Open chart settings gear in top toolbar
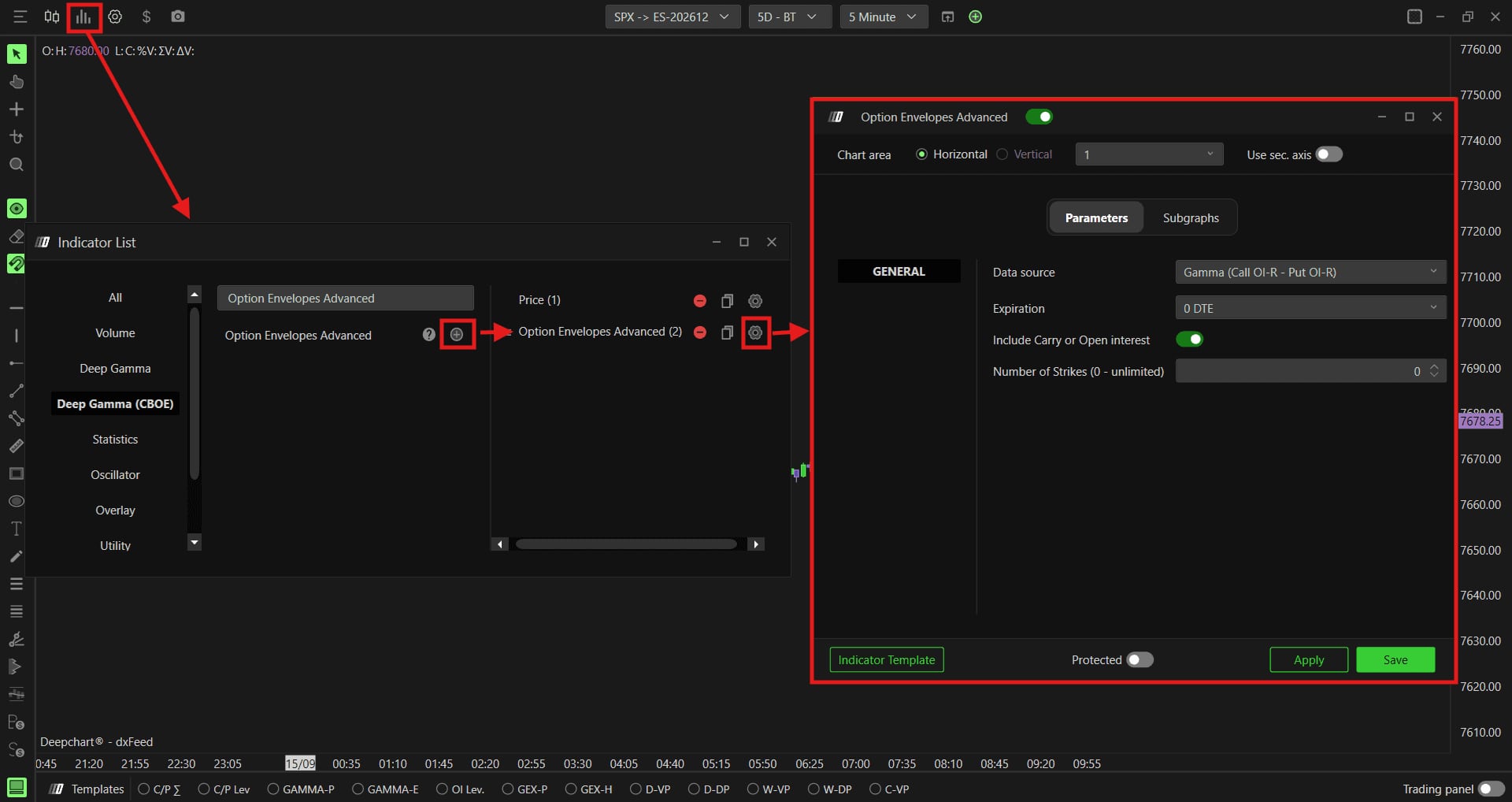The image size is (1512, 802). click(x=115, y=17)
